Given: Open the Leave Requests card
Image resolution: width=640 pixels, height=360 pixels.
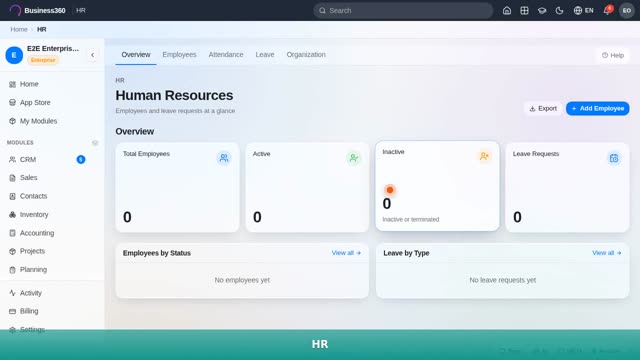Looking at the screenshot, I should [567, 188].
